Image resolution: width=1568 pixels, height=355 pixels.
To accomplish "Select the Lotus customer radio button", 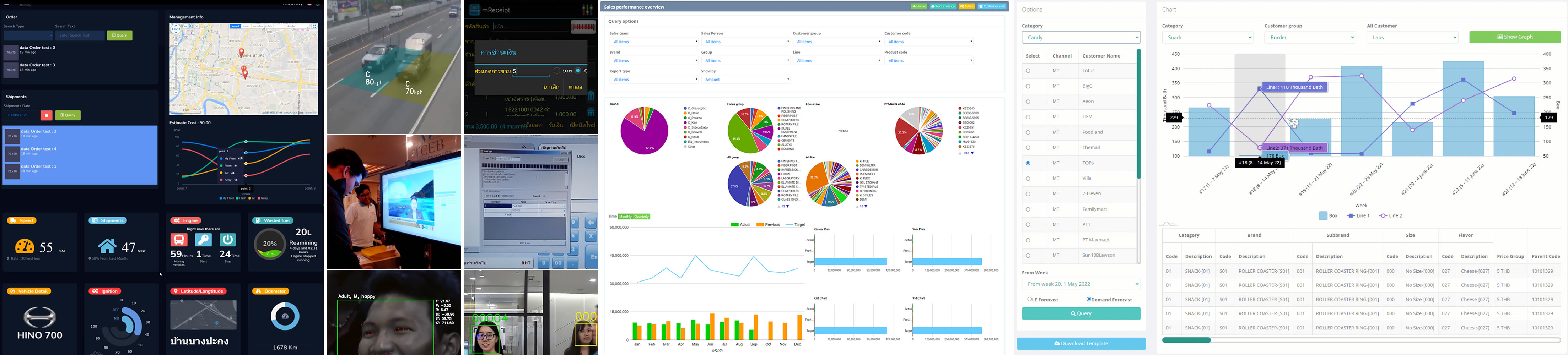I will click(1028, 71).
